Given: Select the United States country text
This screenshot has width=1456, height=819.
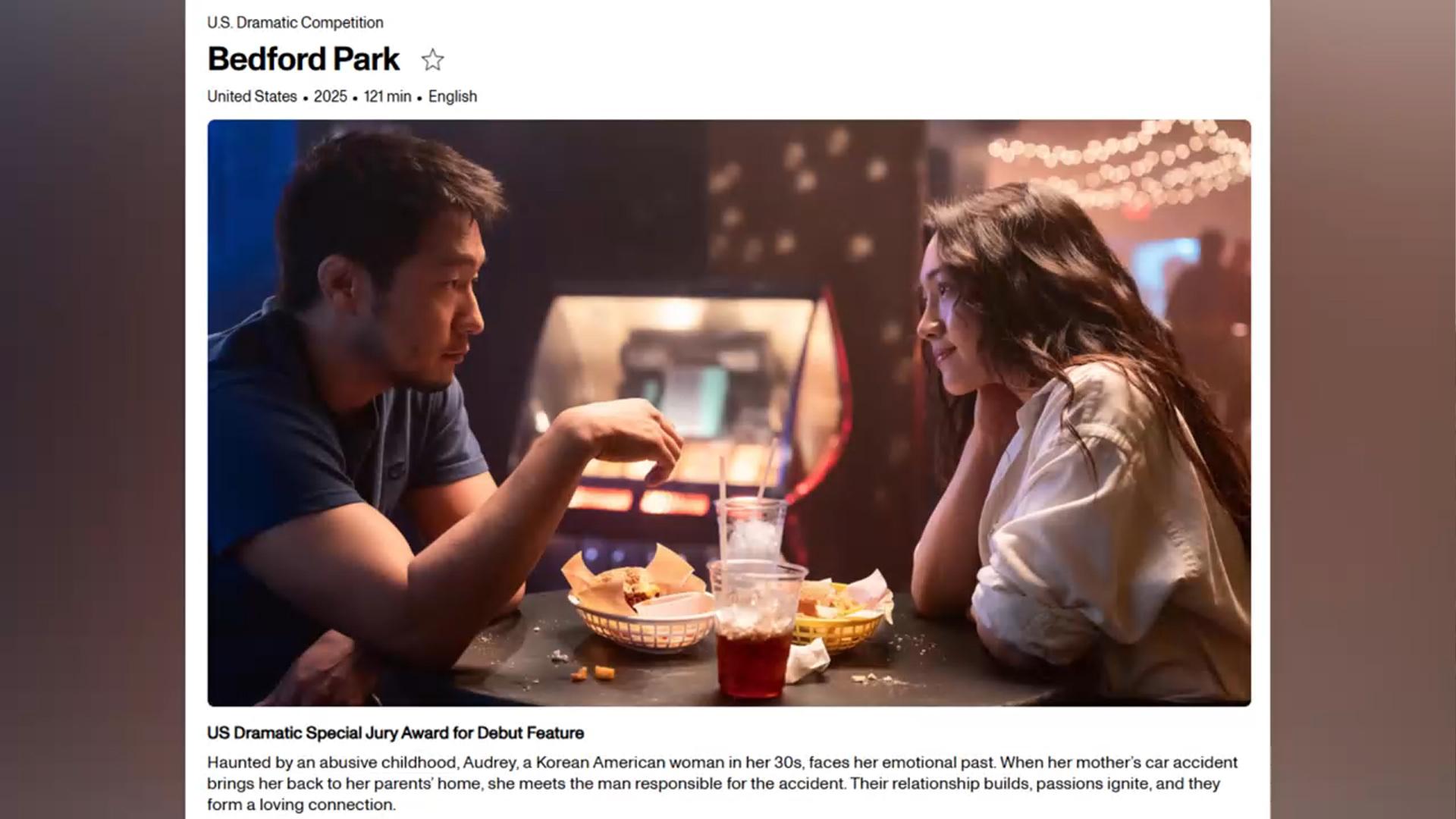Looking at the screenshot, I should pyautogui.click(x=252, y=96).
